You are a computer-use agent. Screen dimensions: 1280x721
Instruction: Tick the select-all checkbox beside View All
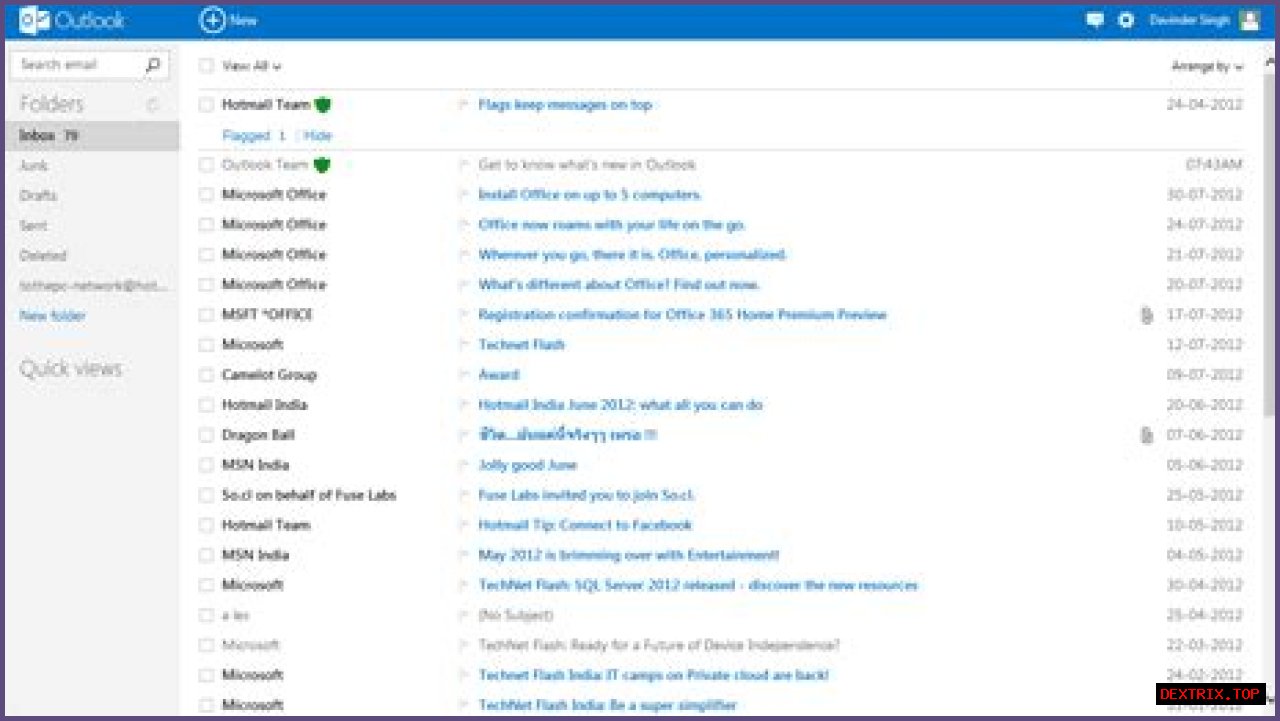[x=206, y=66]
